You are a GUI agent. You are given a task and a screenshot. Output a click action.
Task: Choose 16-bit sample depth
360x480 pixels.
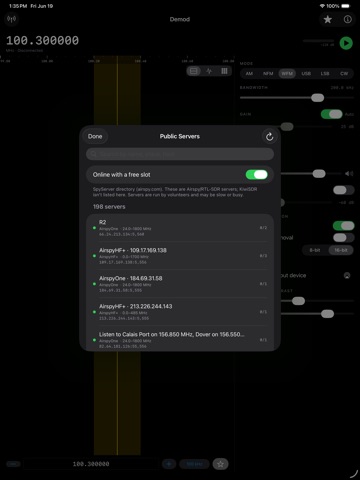click(x=341, y=250)
